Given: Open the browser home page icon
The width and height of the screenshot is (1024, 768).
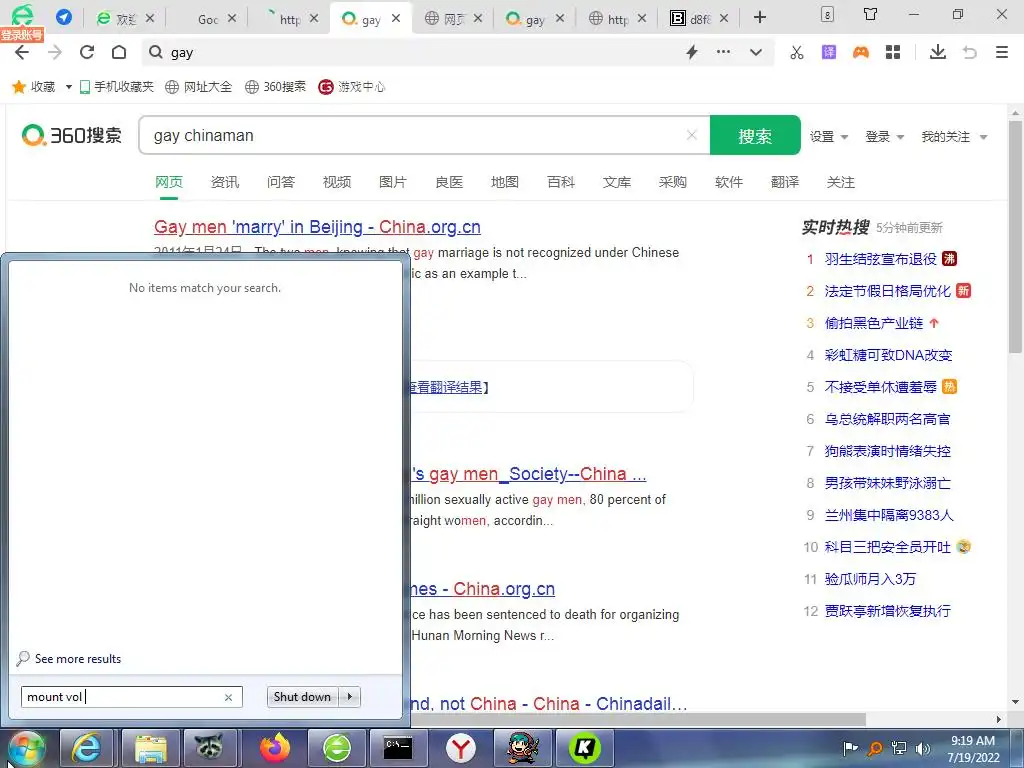Looking at the screenshot, I should [x=119, y=52].
